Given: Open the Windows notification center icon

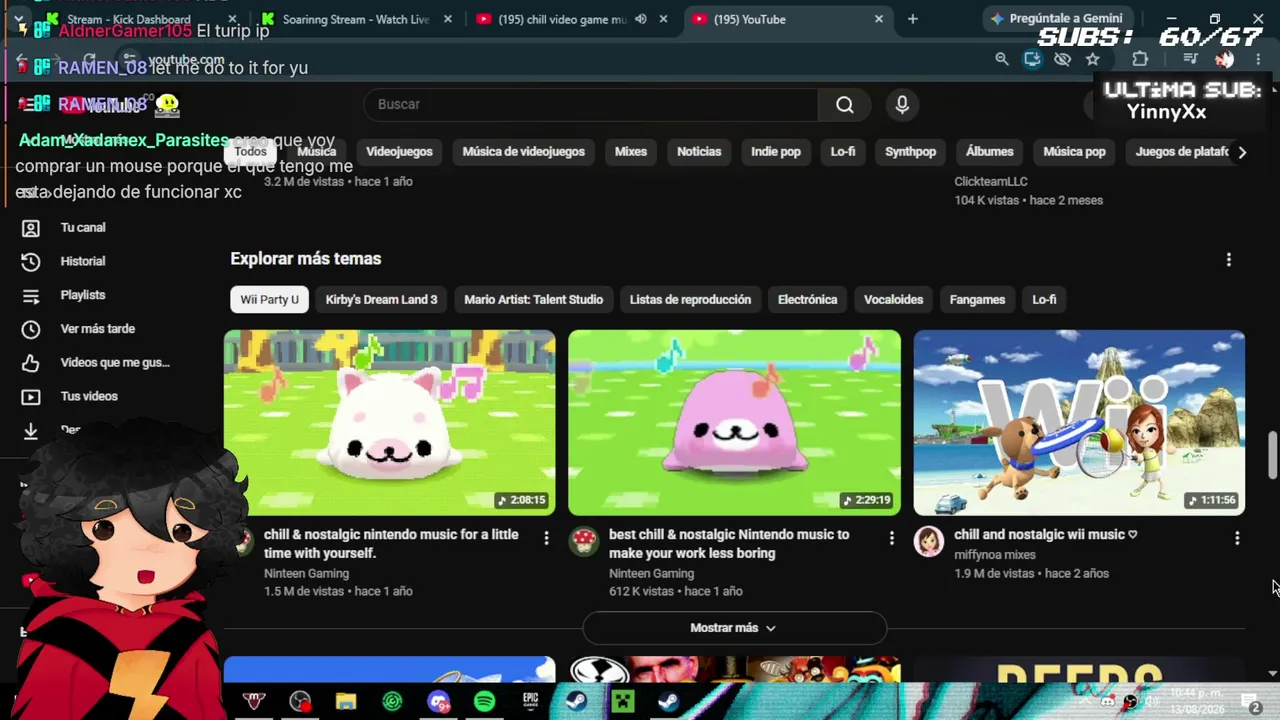Looking at the screenshot, I should [x=1250, y=703].
